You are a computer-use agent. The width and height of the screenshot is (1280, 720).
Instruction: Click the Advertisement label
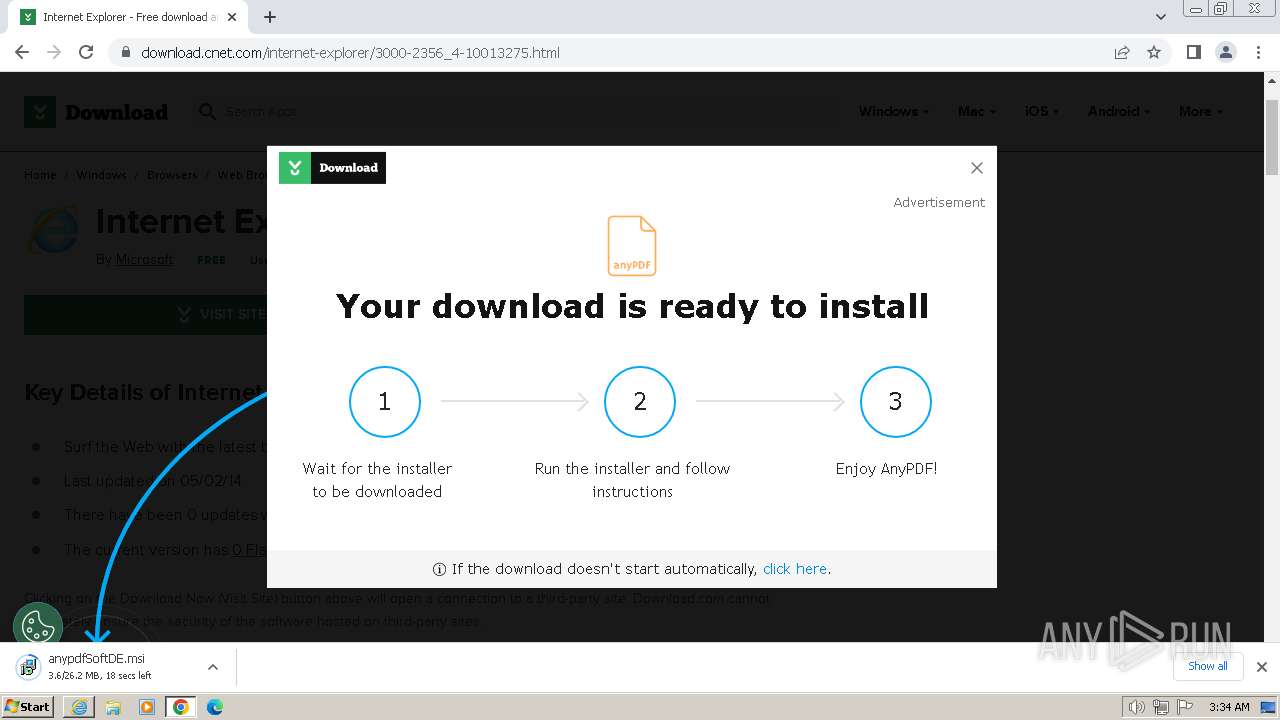[939, 202]
